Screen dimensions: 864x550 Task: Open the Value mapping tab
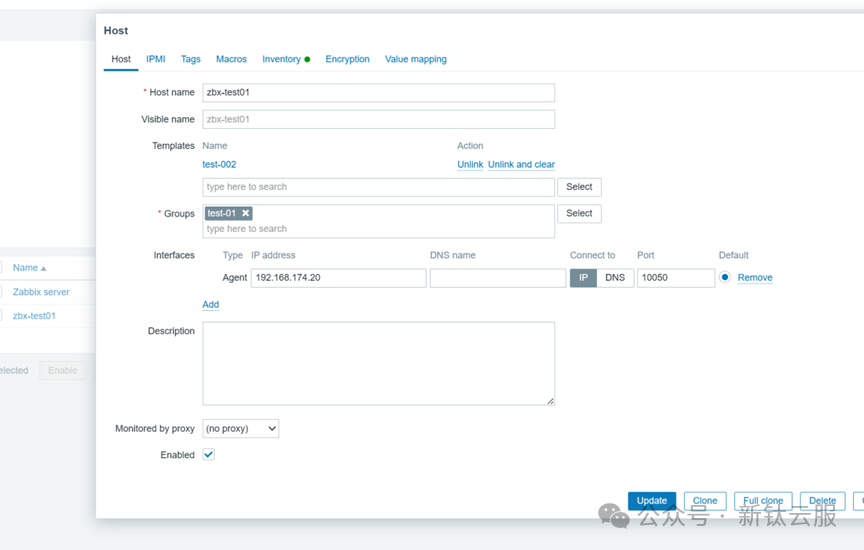click(415, 59)
